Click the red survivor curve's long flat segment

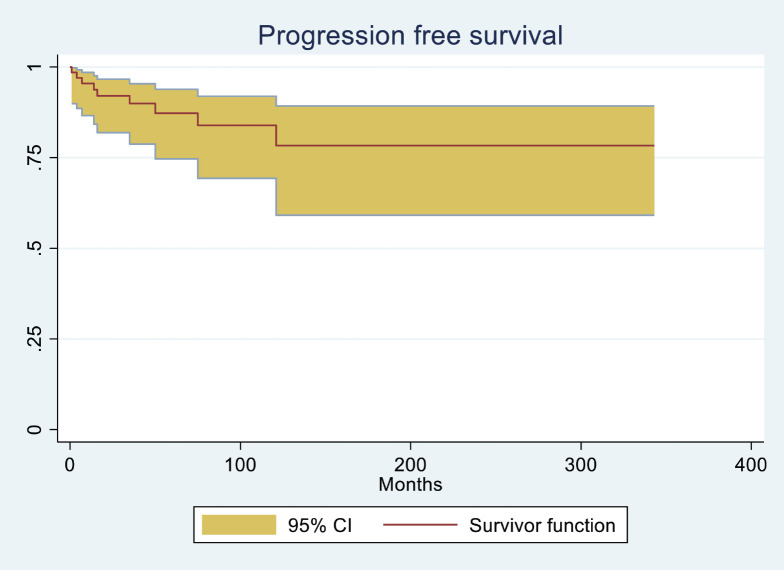(x=465, y=146)
